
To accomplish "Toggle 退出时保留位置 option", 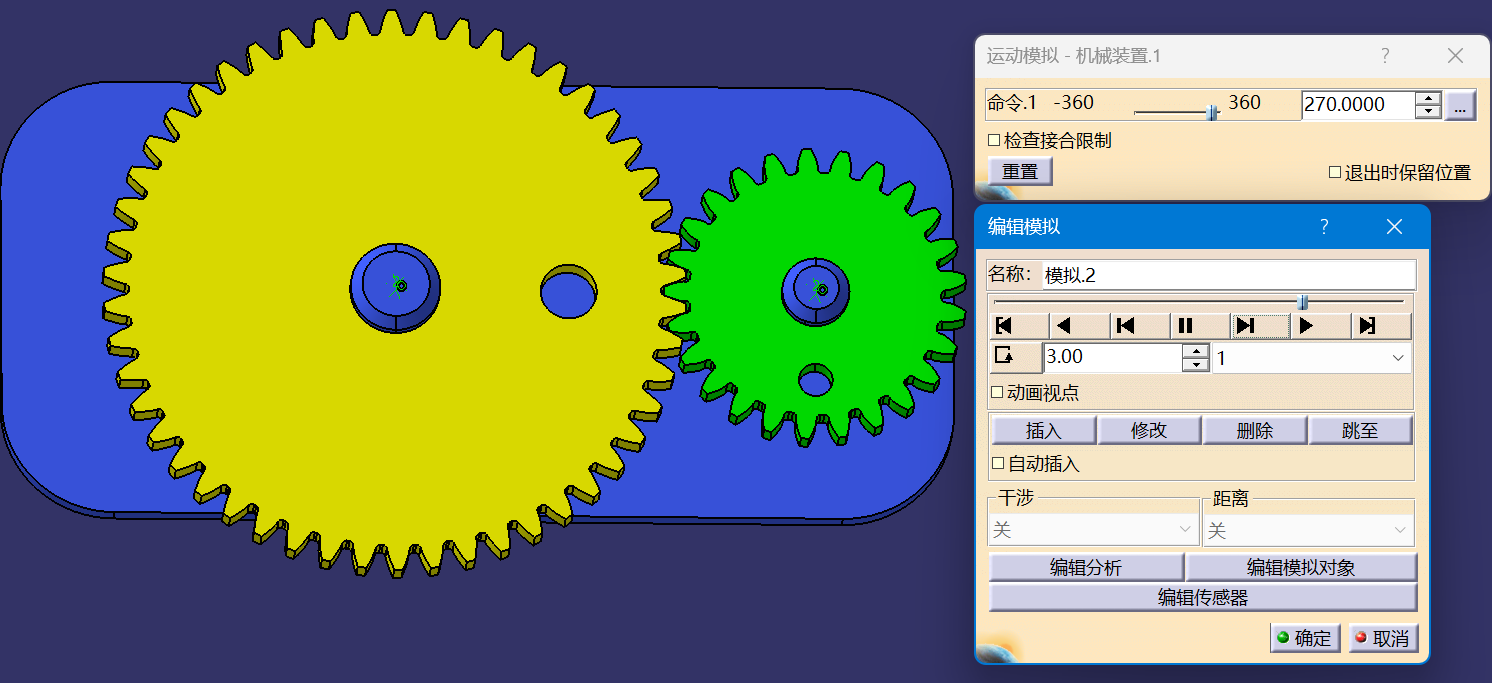I will pyautogui.click(x=1334, y=172).
